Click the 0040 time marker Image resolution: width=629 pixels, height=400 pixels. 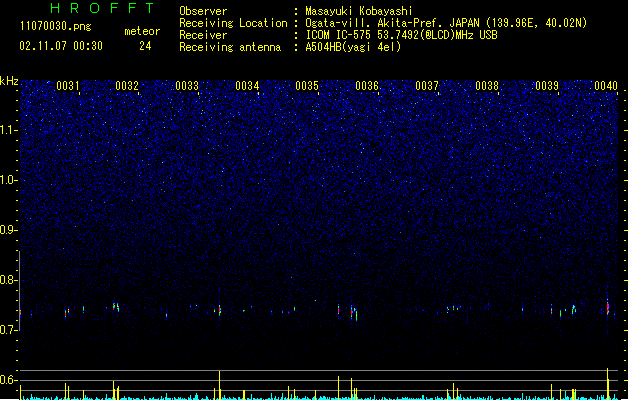tap(606, 86)
